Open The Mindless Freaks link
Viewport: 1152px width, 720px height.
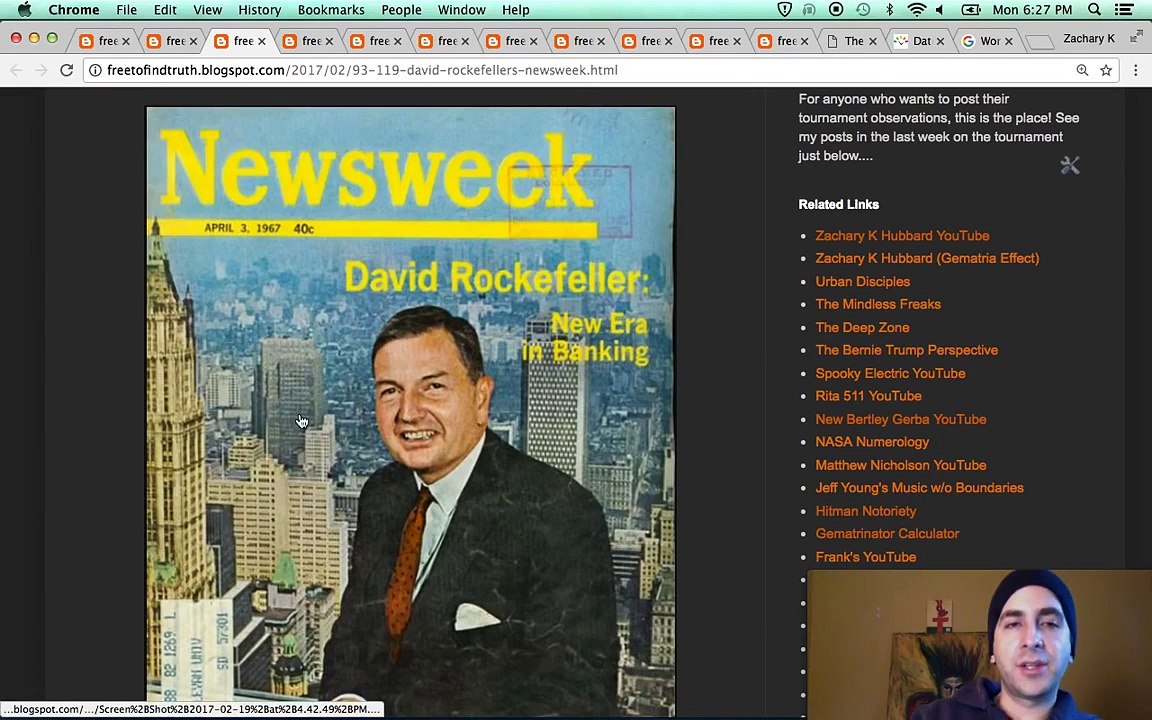pos(878,304)
